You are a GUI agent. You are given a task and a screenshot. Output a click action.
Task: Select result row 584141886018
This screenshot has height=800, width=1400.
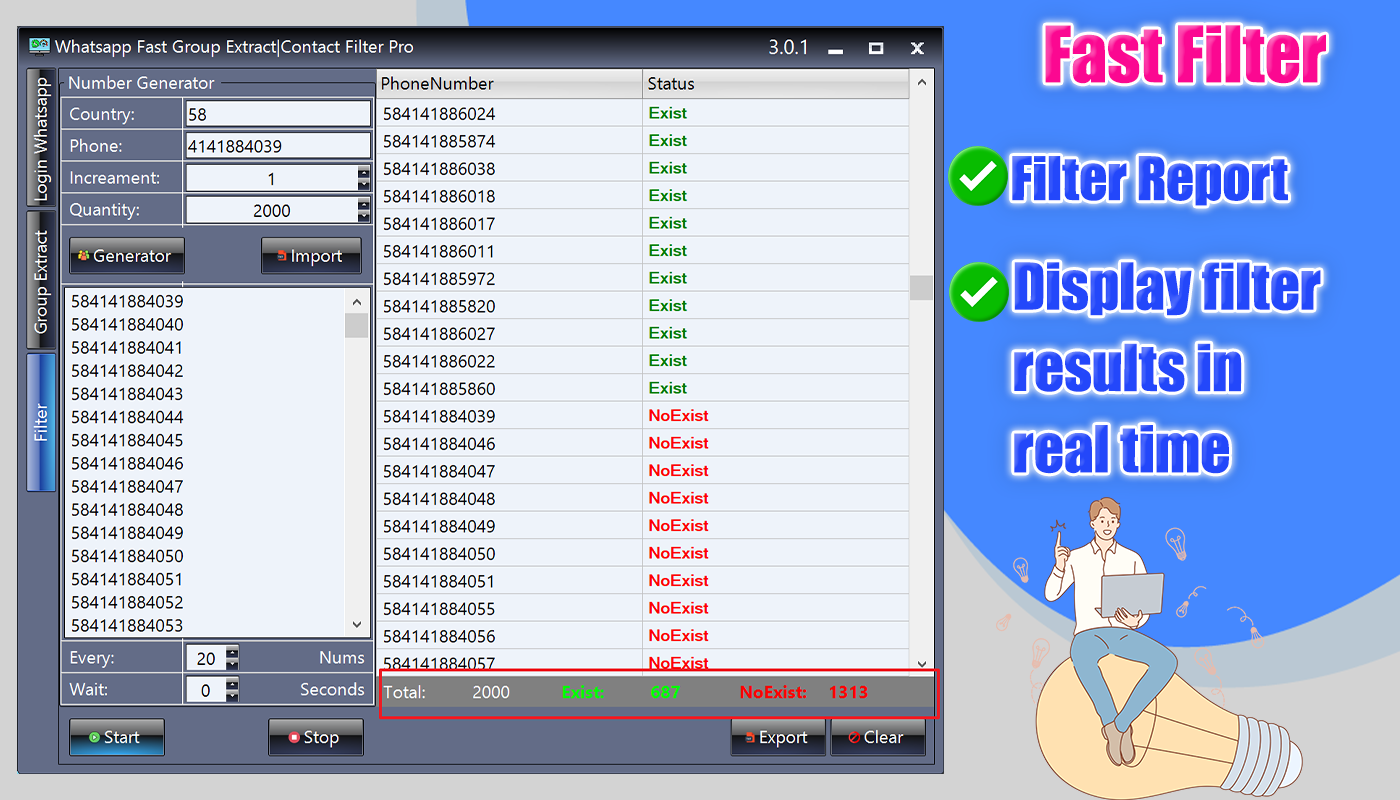tap(643, 196)
